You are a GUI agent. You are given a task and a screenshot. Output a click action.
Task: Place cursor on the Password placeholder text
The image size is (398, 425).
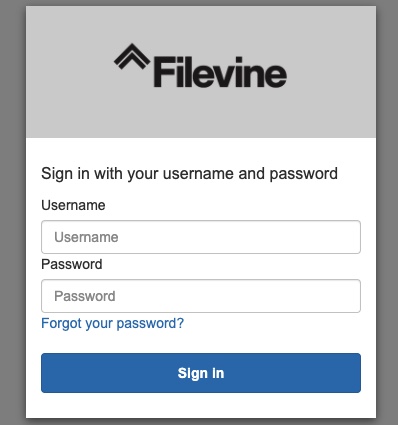pos(85,296)
